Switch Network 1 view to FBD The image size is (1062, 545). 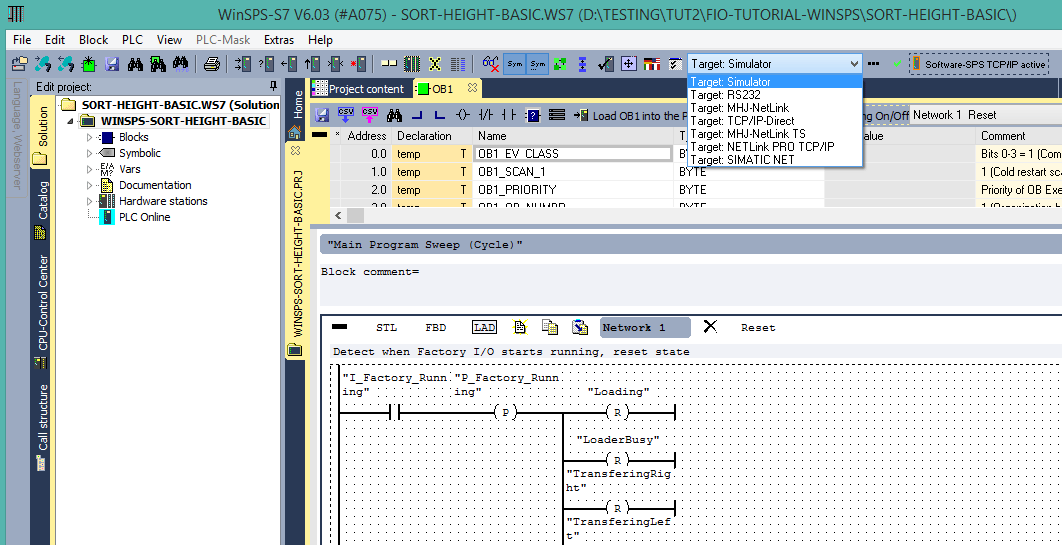[436, 328]
